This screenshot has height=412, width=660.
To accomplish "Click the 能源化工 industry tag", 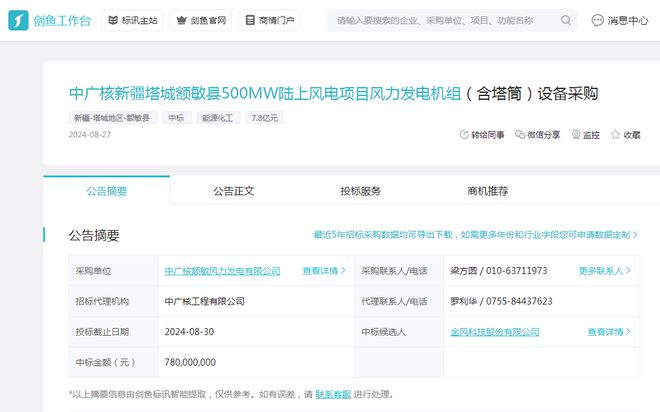I will tap(218, 118).
